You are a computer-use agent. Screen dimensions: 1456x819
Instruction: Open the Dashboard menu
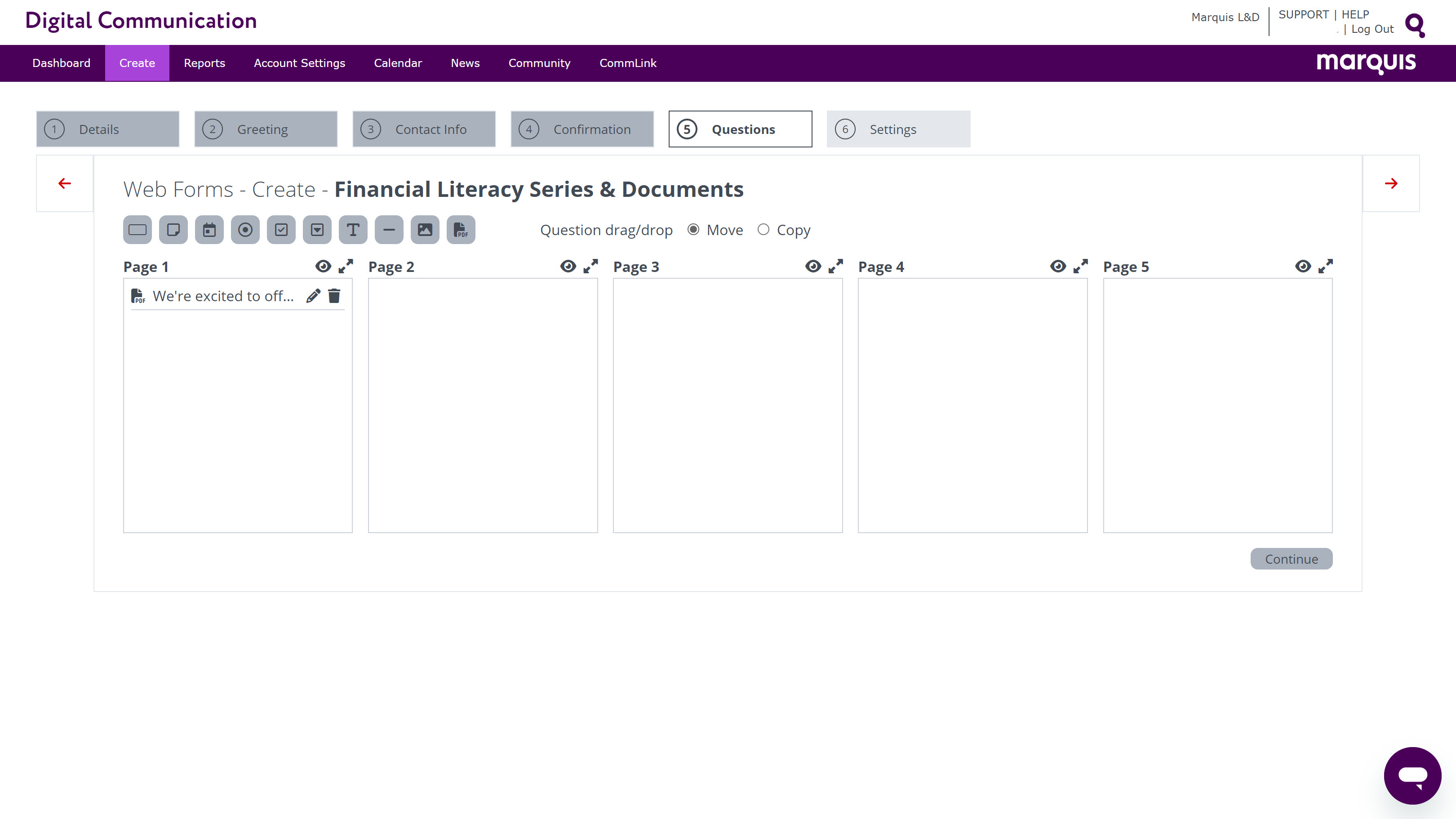point(61,63)
